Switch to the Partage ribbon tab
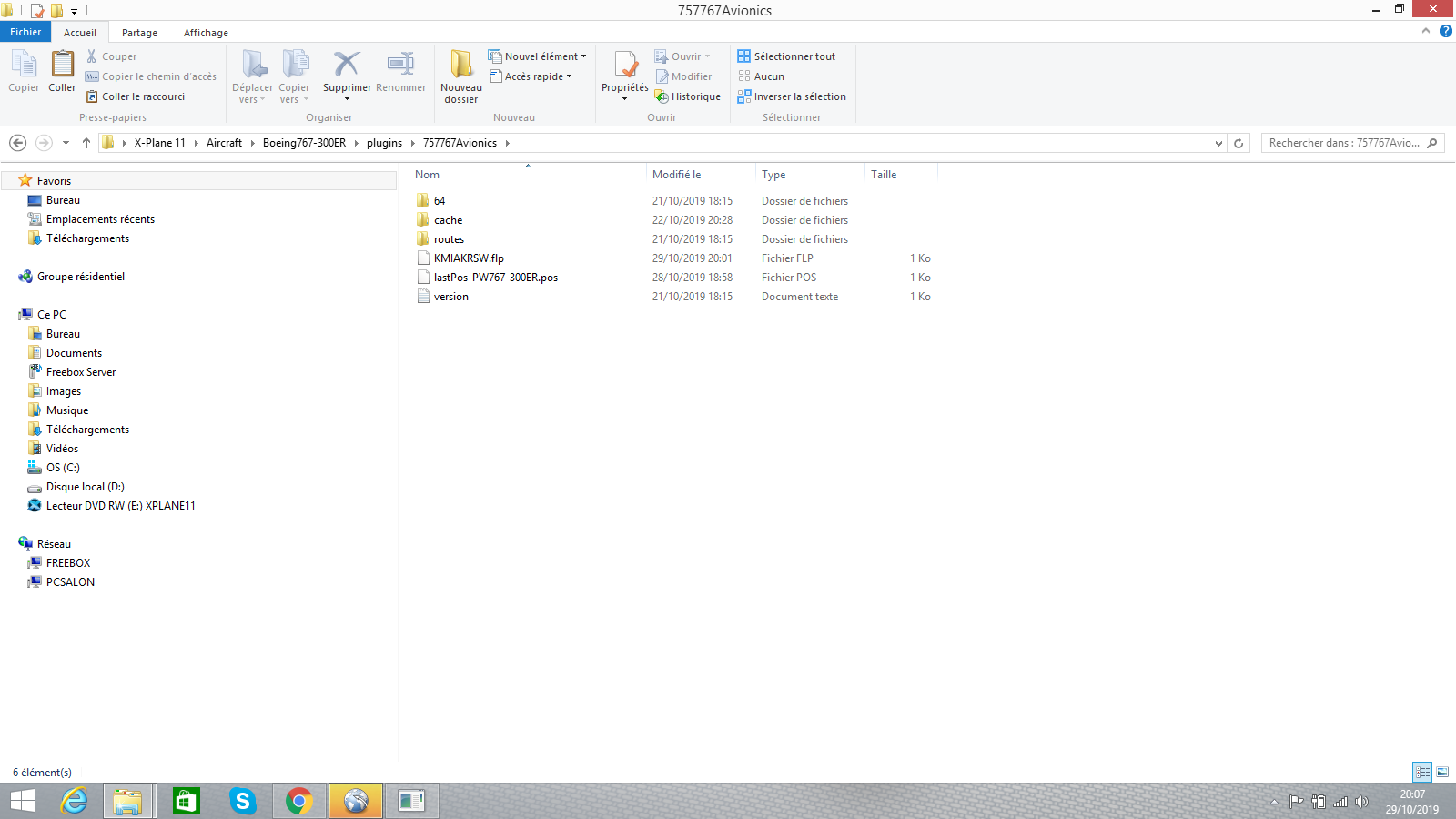The width and height of the screenshot is (1456, 819). [x=139, y=33]
